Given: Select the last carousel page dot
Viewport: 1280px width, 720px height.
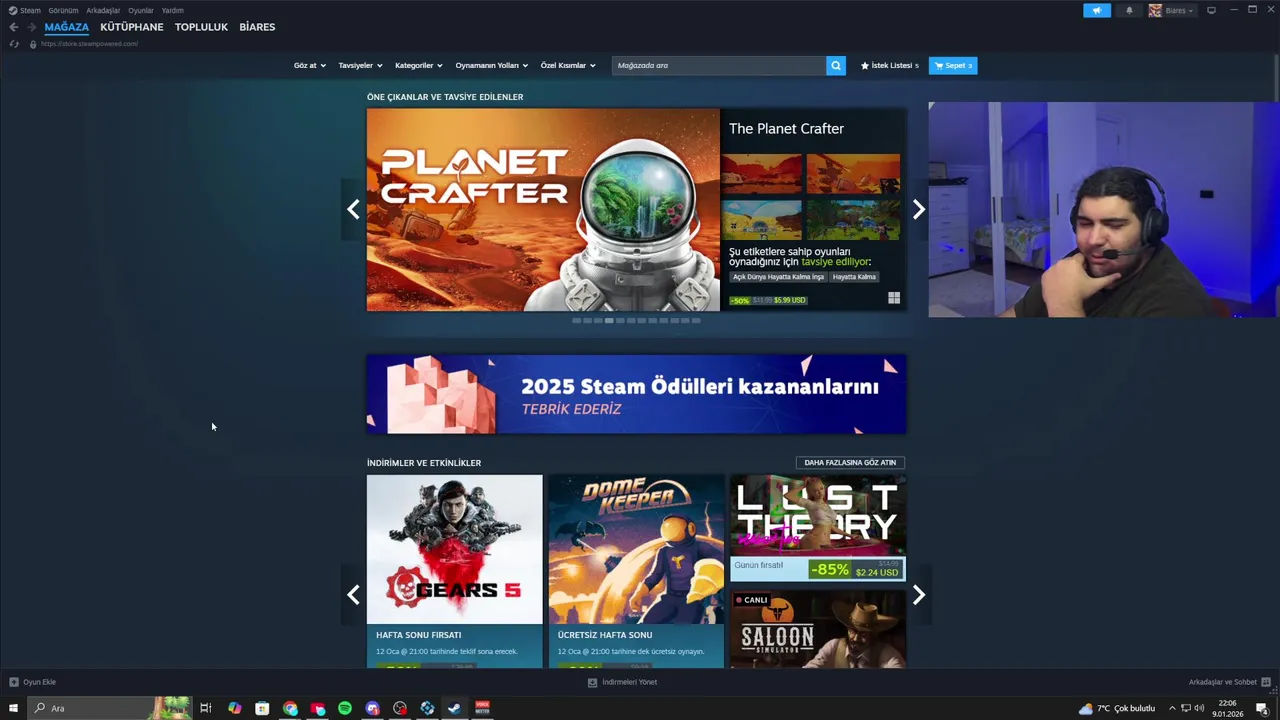Looking at the screenshot, I should 696,321.
